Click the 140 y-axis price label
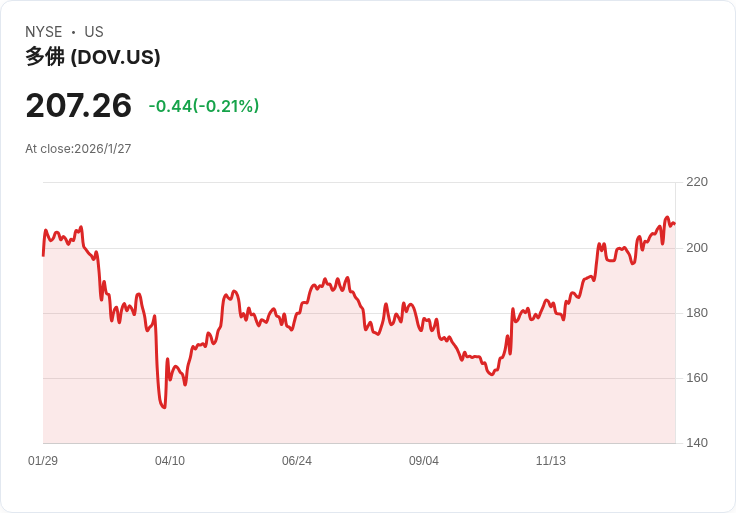This screenshot has height=513, width=736. pyautogui.click(x=697, y=443)
